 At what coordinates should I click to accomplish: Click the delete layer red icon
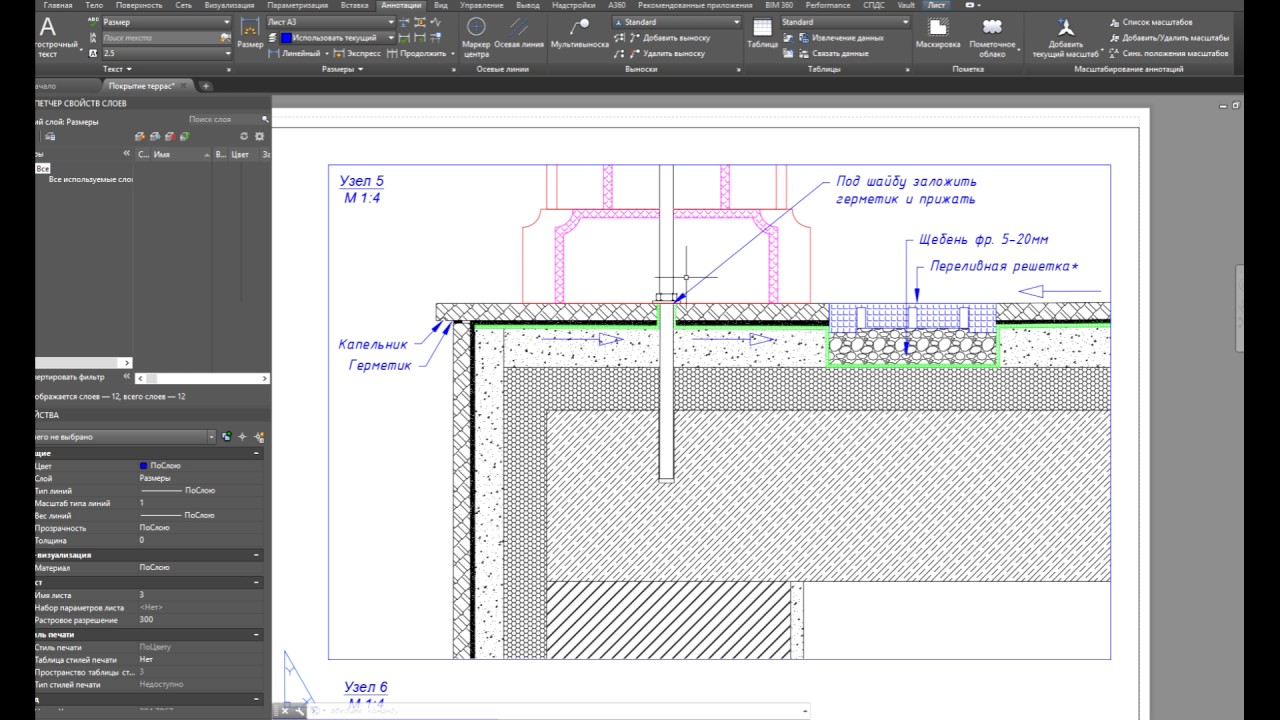click(x=170, y=136)
